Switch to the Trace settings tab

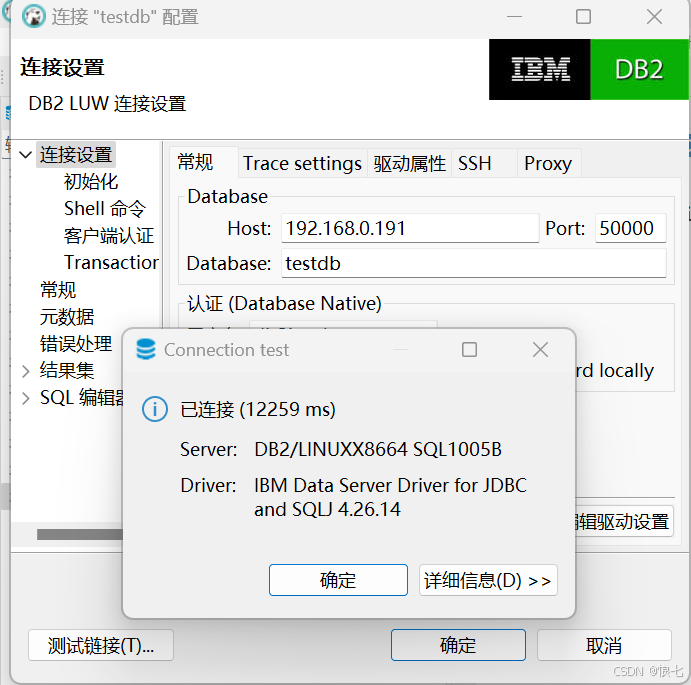302,164
